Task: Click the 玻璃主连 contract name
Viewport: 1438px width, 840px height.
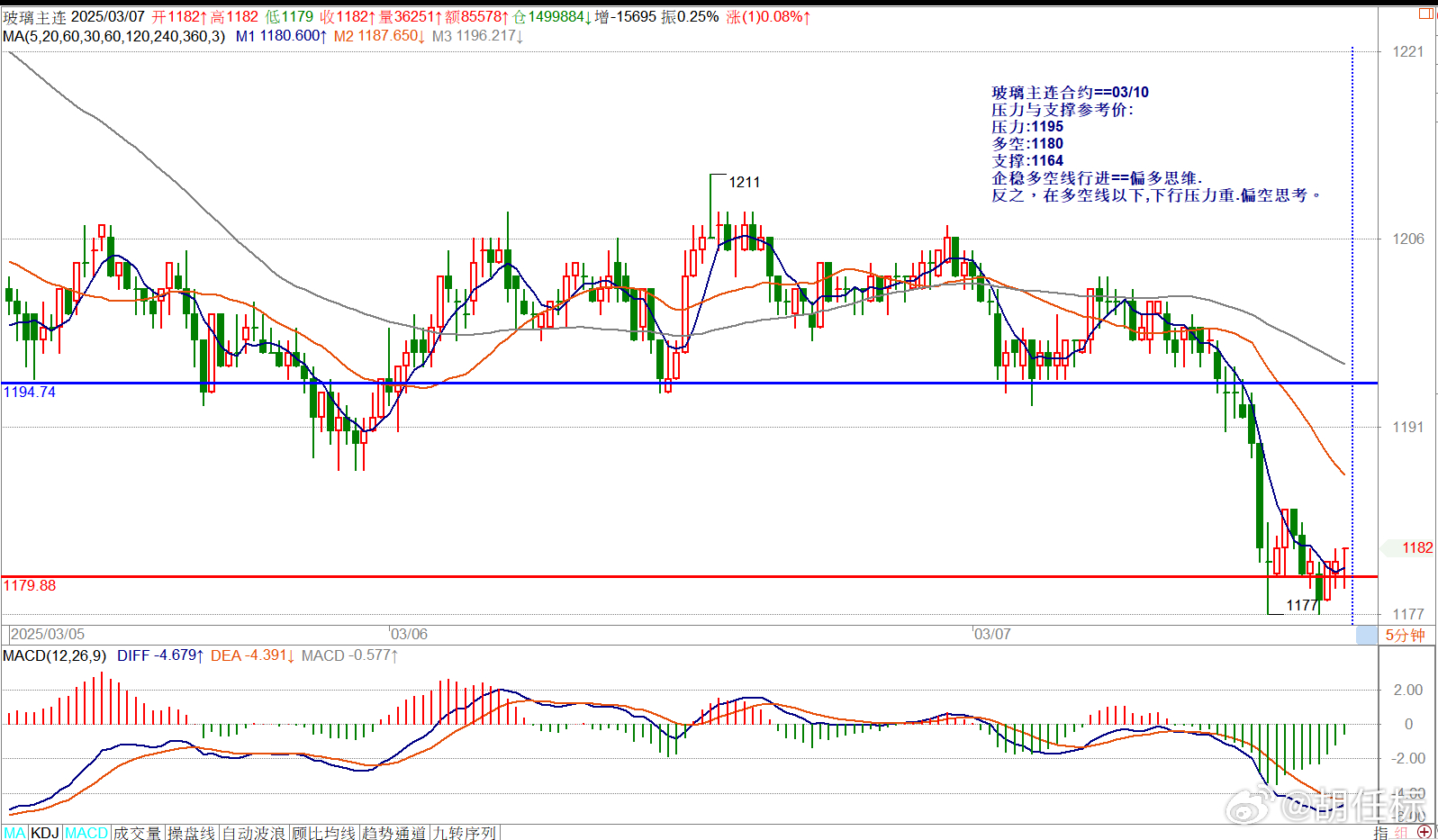Action: pos(34,17)
